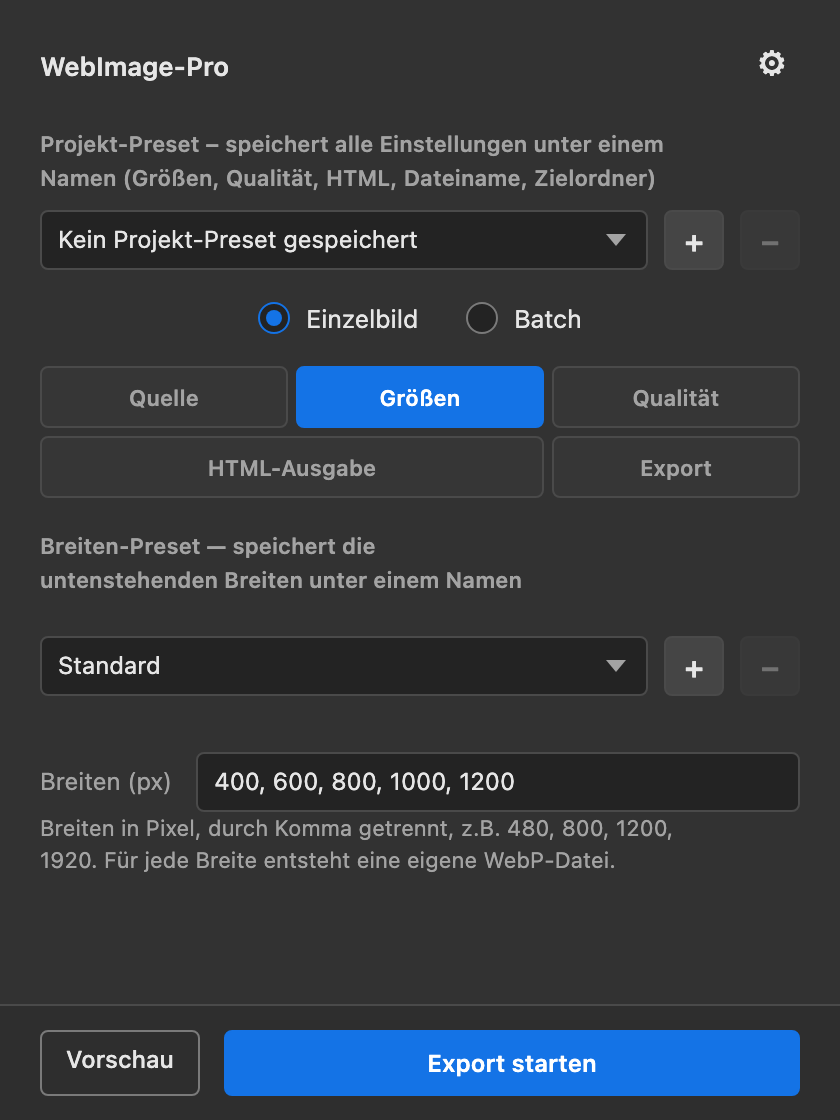Image resolution: width=840 pixels, height=1120 pixels.
Task: Switch to the Größen tab
Action: pos(419,397)
